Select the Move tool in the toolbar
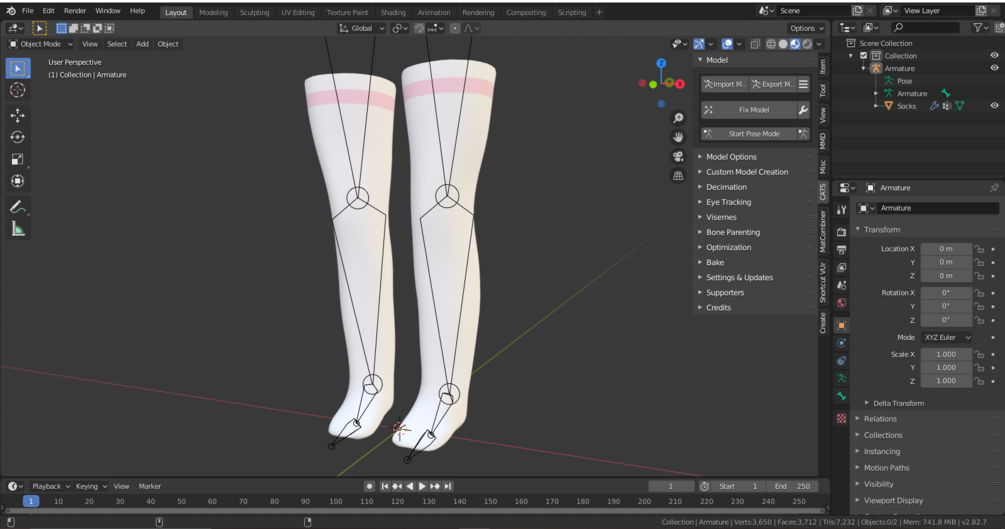This screenshot has height=529, width=1005. [17, 115]
